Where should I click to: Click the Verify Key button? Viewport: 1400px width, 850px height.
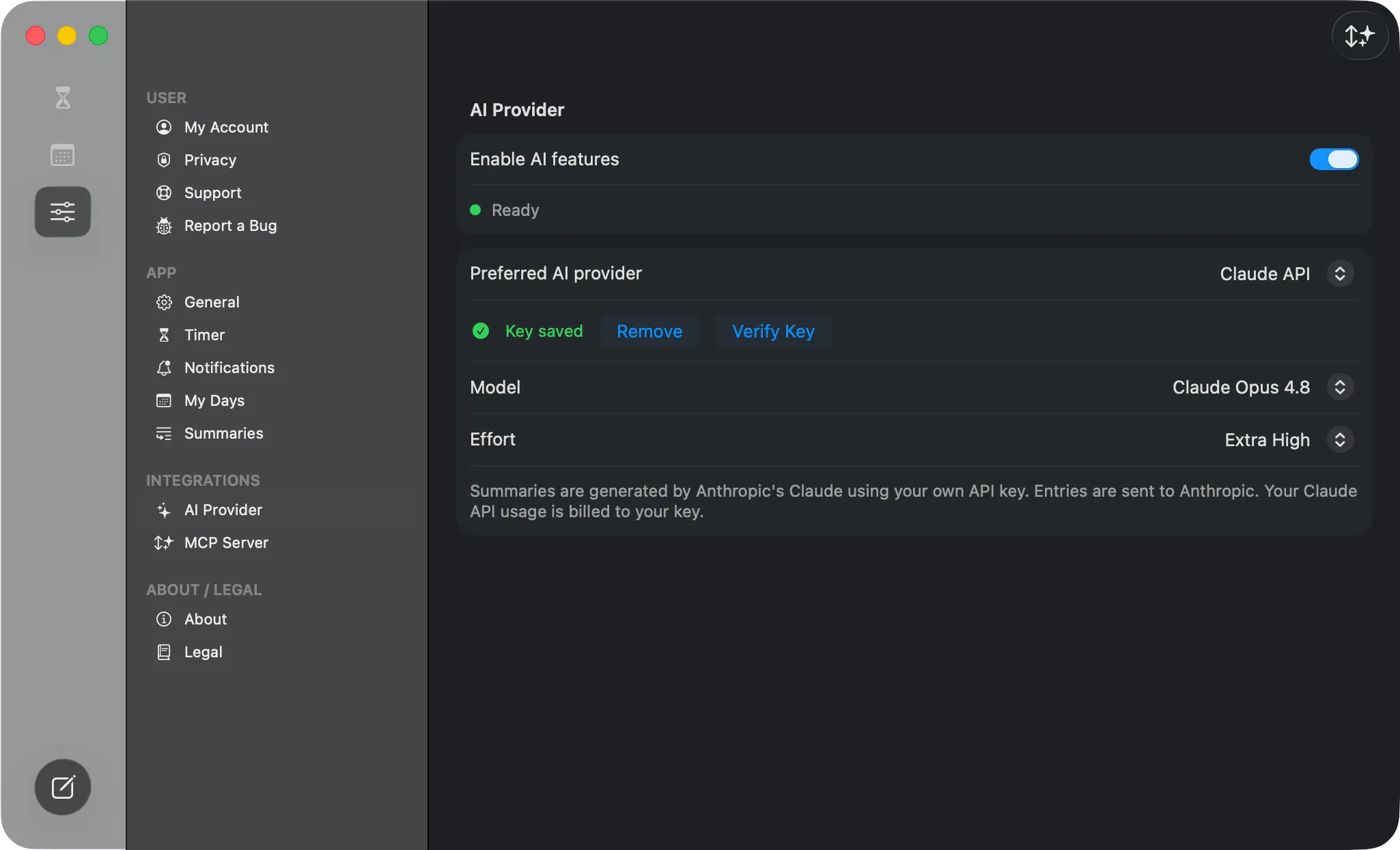pos(773,331)
